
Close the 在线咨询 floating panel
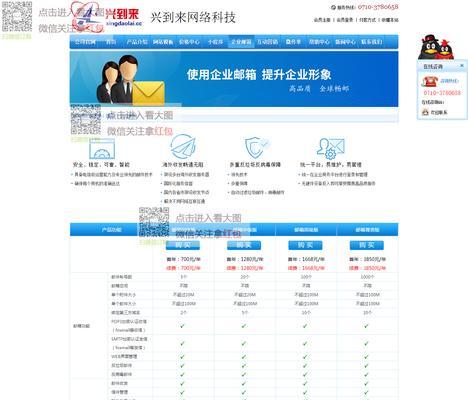(x=462, y=66)
